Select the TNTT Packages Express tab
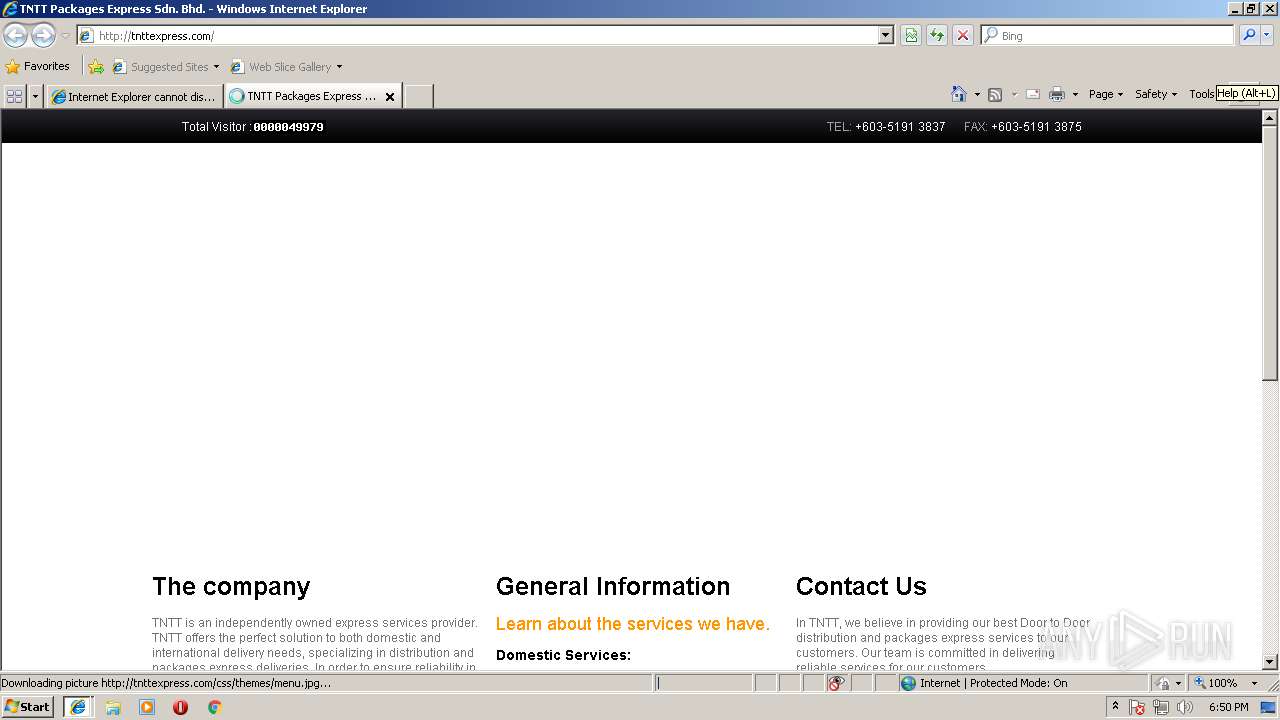Image resolution: width=1280 pixels, height=720 pixels. tap(304, 97)
